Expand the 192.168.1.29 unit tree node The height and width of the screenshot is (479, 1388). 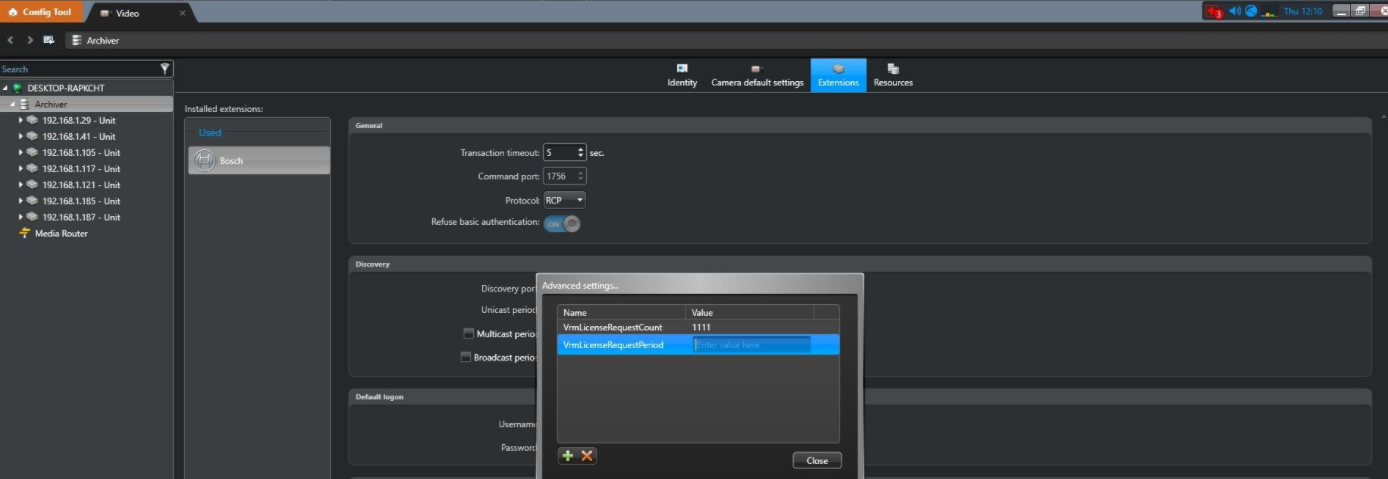[21, 120]
